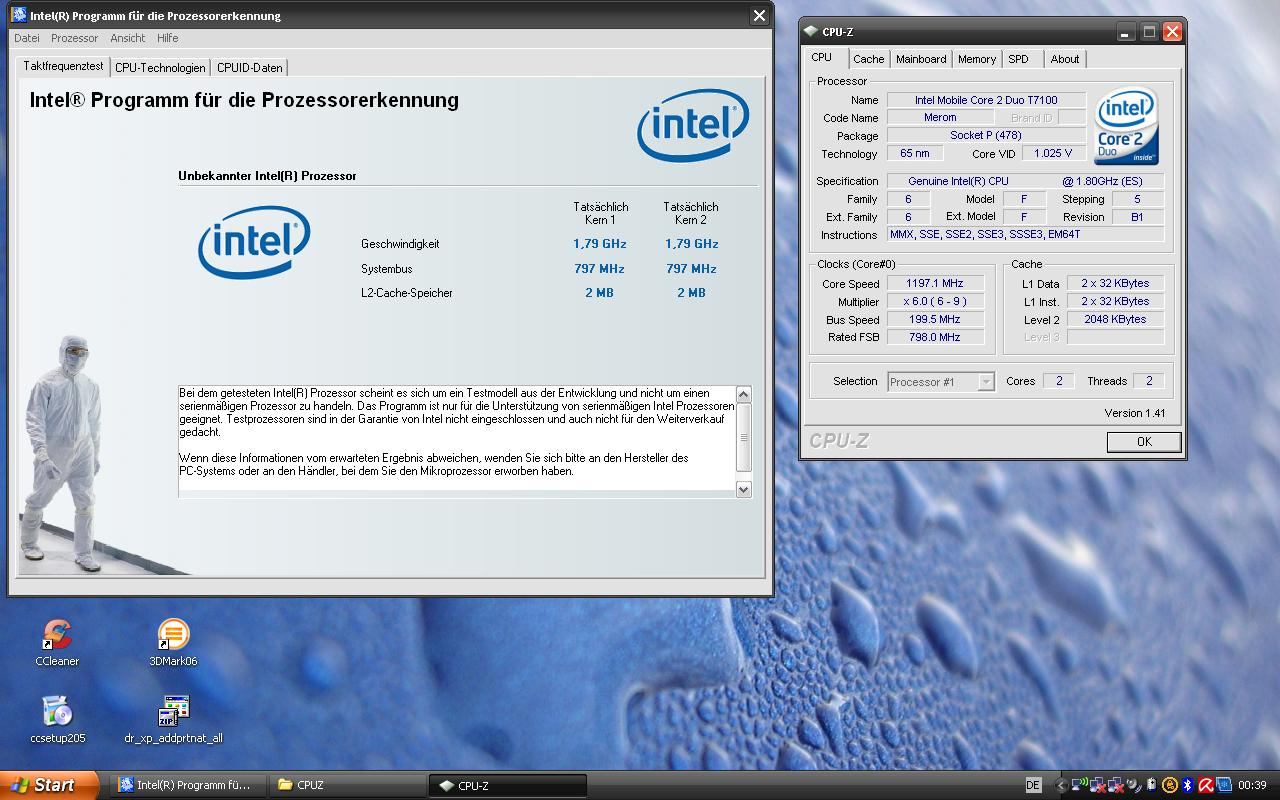Open the Avira red umbrella tray icon

click(x=1206, y=785)
